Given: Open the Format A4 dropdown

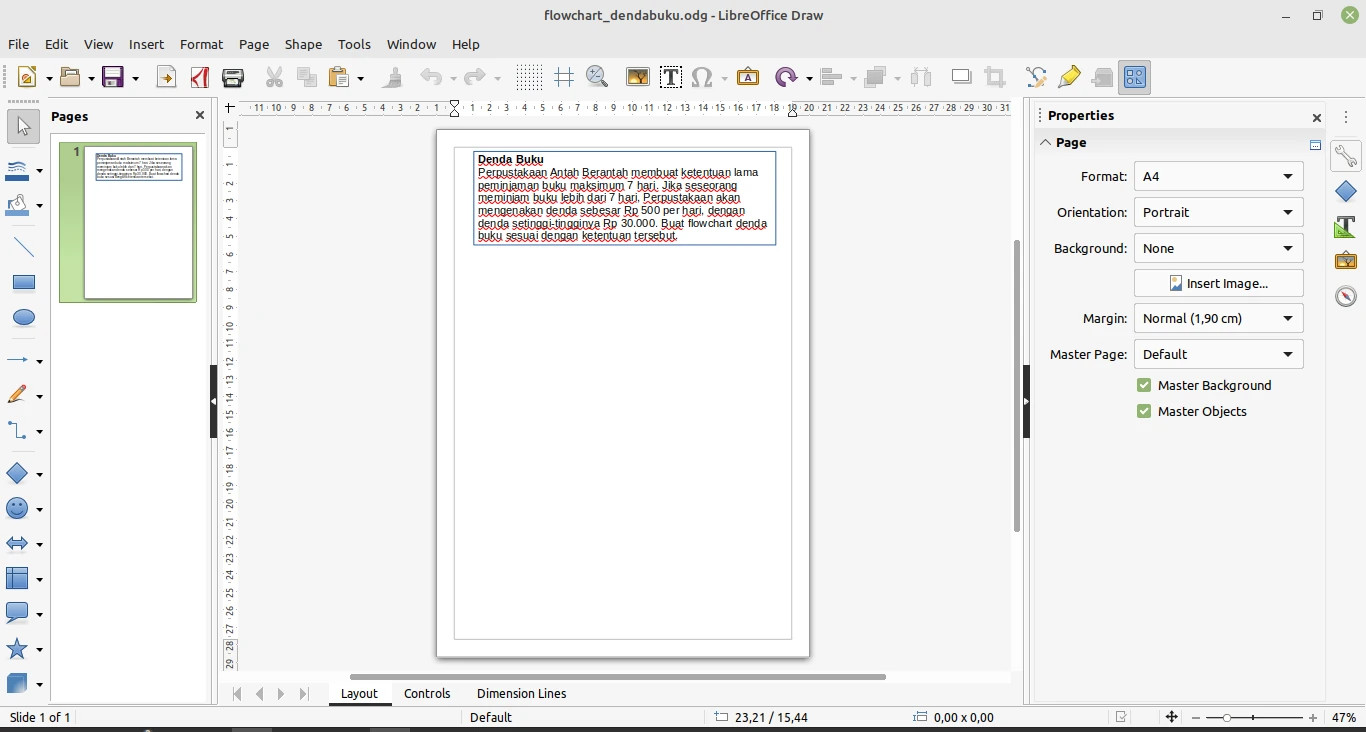Looking at the screenshot, I should pos(1219,176).
